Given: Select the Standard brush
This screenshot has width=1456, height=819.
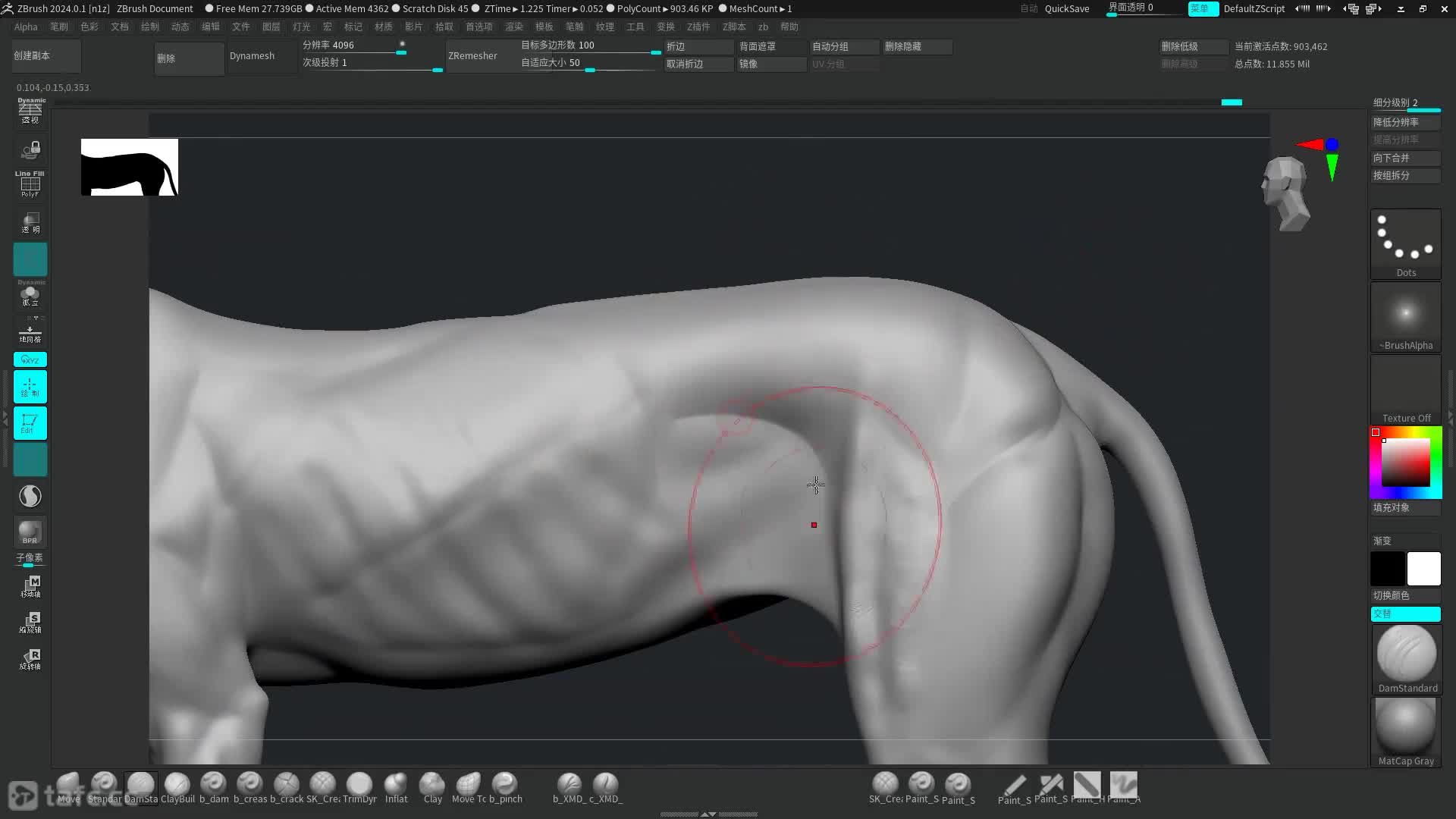Looking at the screenshot, I should 104,787.
